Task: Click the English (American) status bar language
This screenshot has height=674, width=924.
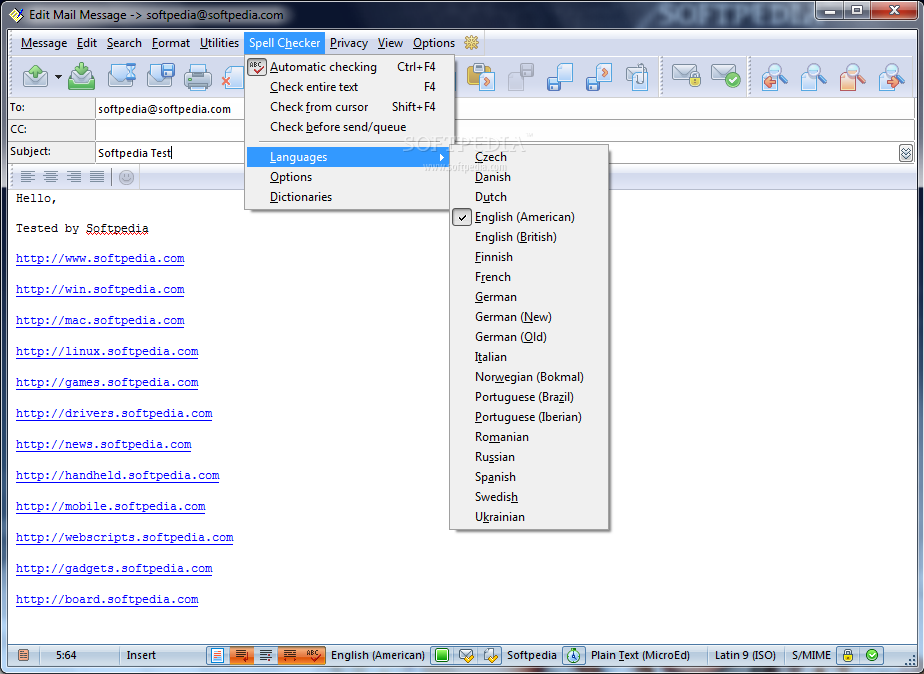Action: pyautogui.click(x=378, y=655)
